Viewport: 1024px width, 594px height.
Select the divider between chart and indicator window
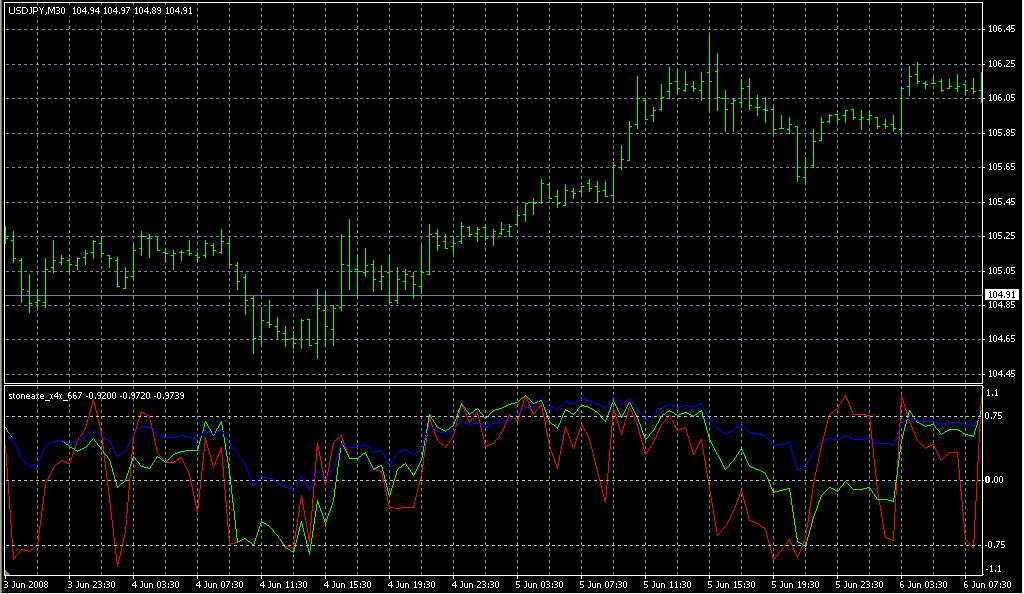(x=490, y=385)
